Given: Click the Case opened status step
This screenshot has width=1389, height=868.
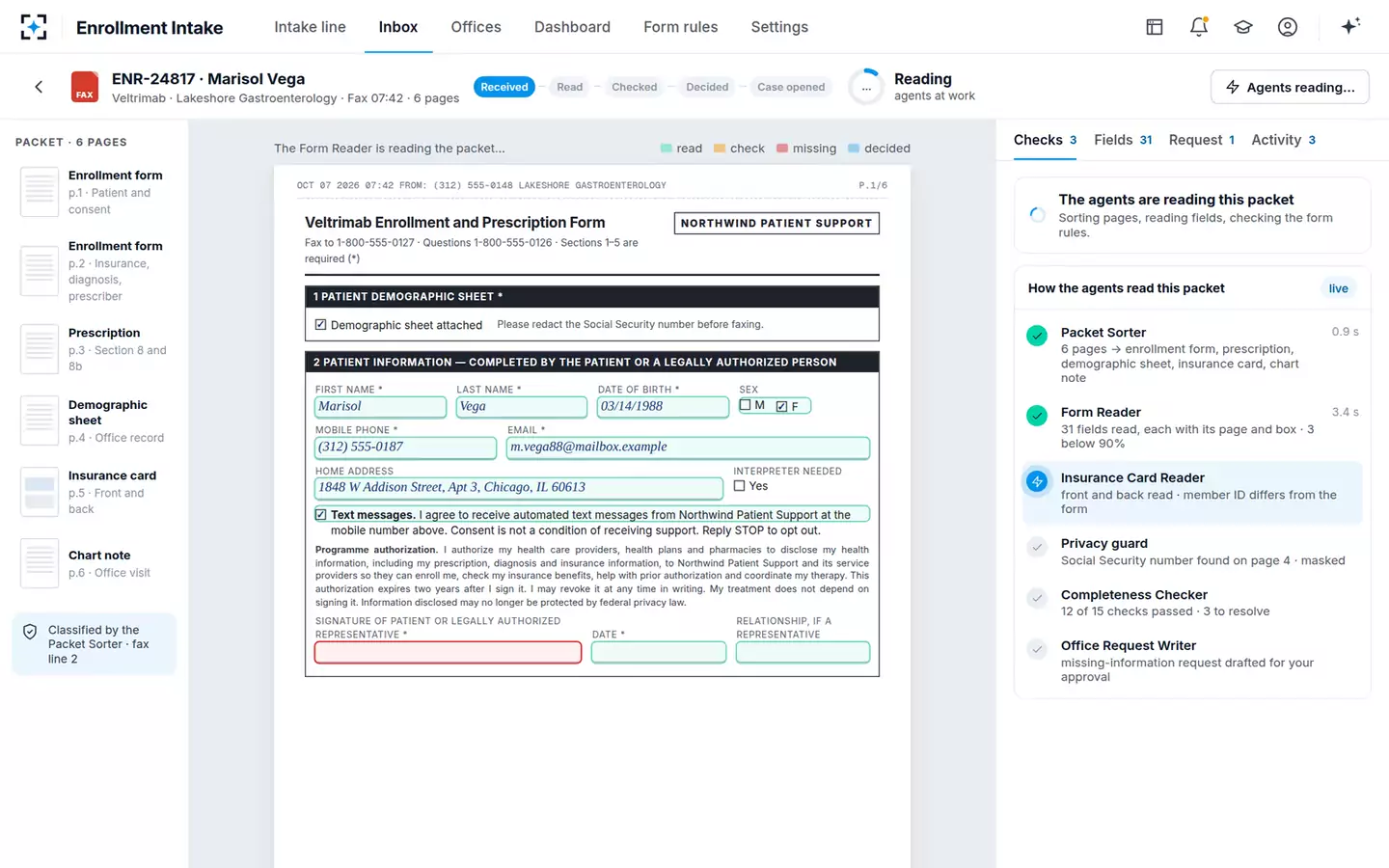Looking at the screenshot, I should pyautogui.click(x=791, y=87).
